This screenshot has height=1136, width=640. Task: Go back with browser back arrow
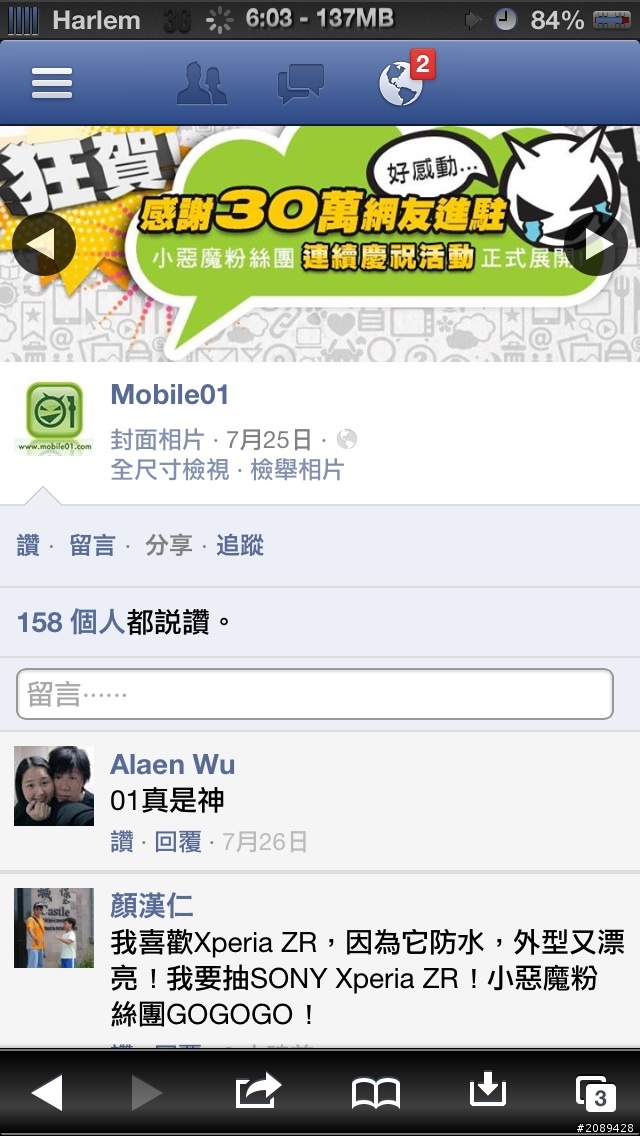47,1092
